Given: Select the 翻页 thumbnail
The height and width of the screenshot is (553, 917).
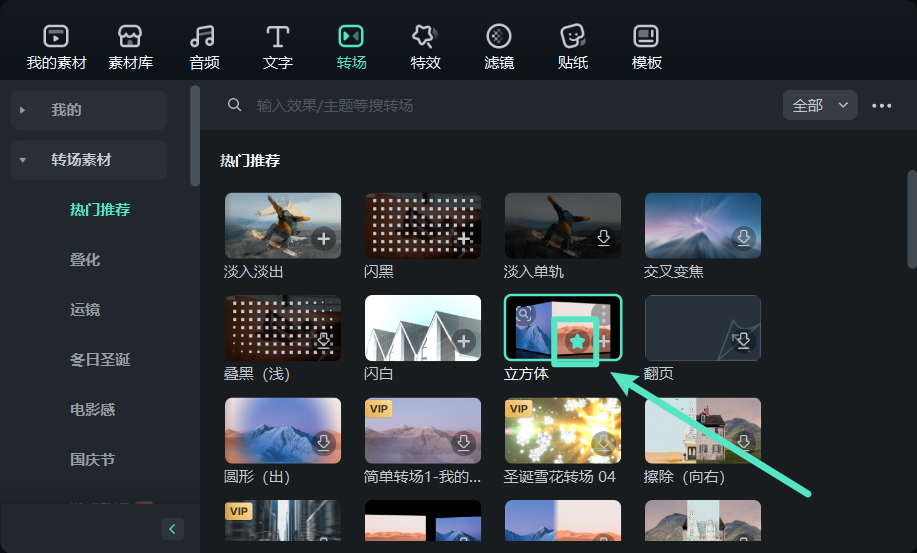Looking at the screenshot, I should [702, 328].
